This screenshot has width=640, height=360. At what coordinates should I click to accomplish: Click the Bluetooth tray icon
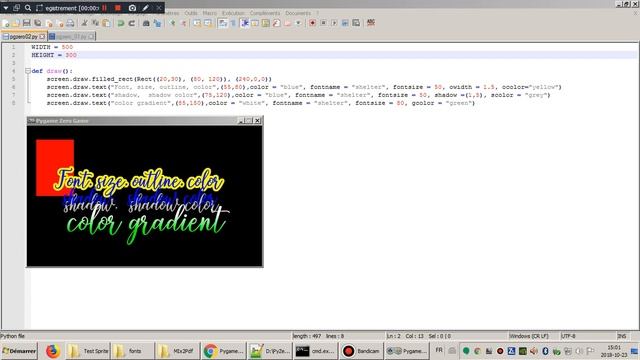pyautogui.click(x=545, y=351)
